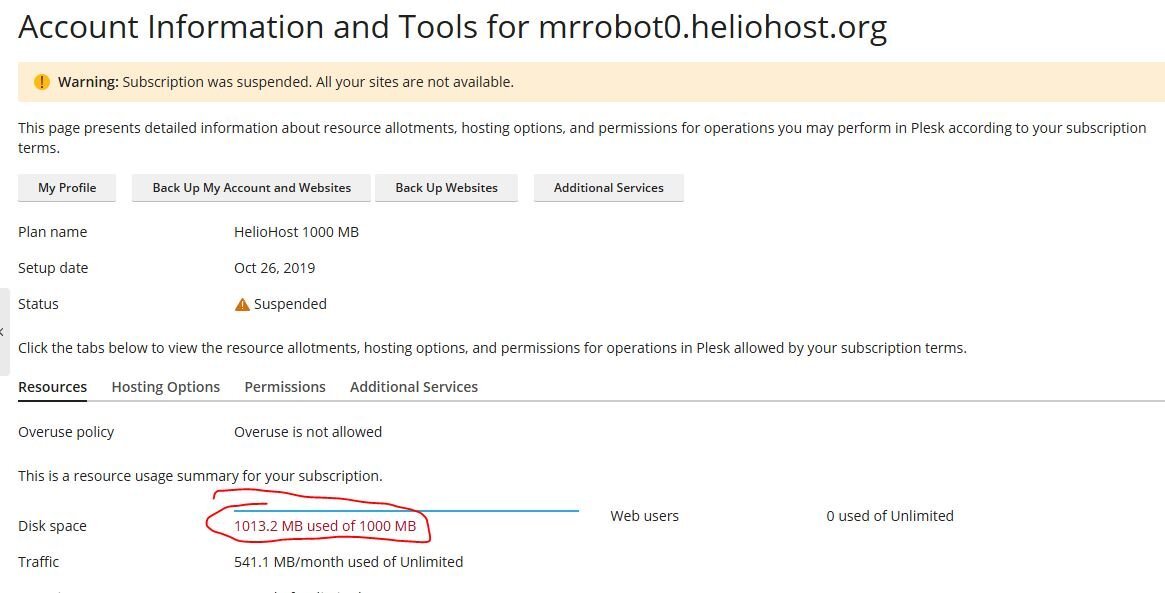Open the My Profile button

[67, 188]
